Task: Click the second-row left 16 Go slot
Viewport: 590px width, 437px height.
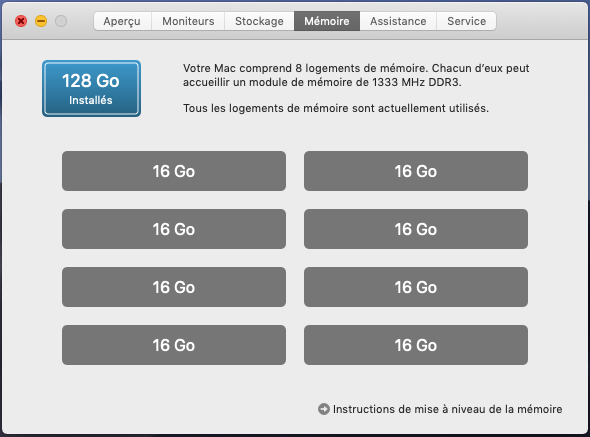Action: click(x=174, y=229)
